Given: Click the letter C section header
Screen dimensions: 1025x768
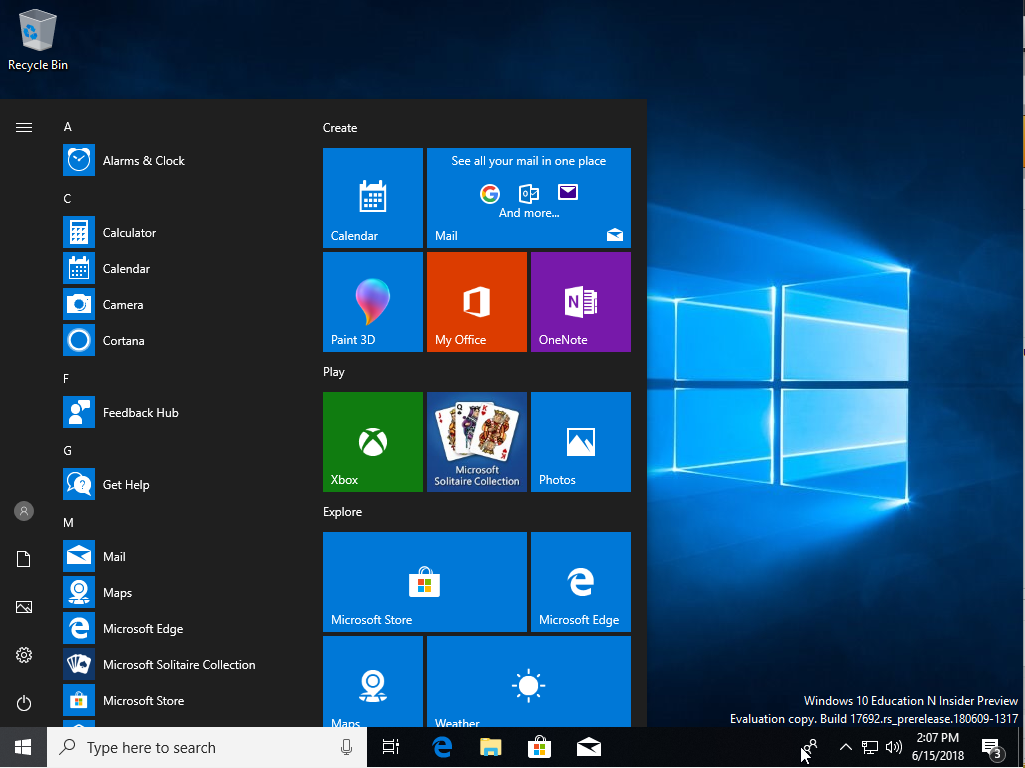Looking at the screenshot, I should (x=67, y=199).
